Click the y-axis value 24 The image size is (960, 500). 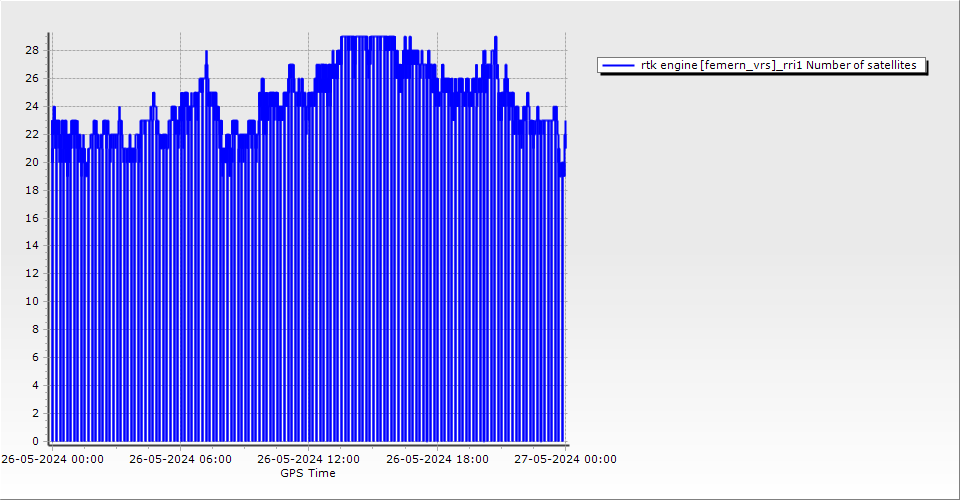(x=32, y=106)
